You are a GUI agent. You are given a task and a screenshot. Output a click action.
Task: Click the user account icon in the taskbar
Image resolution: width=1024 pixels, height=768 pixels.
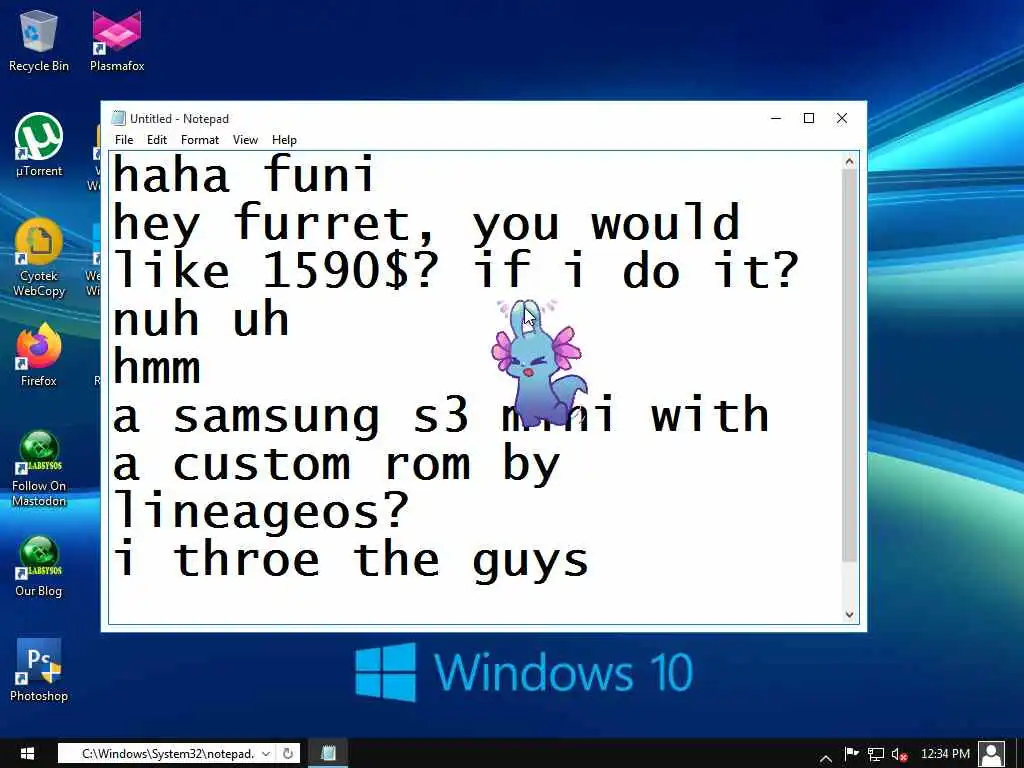(x=992, y=754)
